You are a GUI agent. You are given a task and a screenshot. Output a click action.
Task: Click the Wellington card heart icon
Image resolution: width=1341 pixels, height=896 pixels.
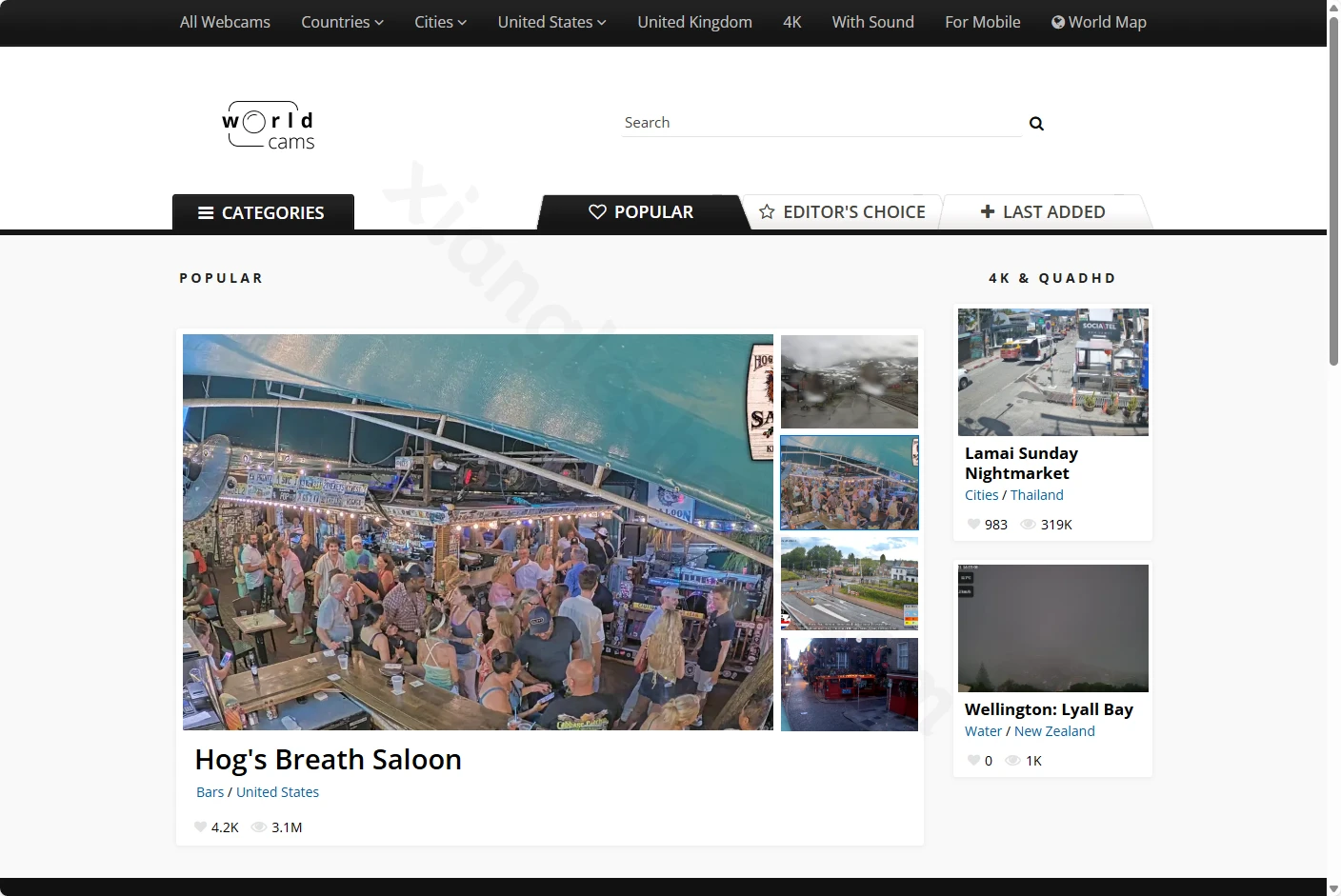coord(973,761)
